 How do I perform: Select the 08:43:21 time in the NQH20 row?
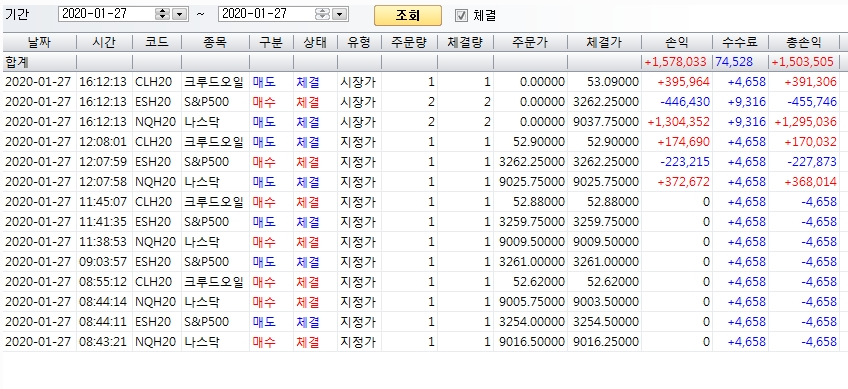103,342
